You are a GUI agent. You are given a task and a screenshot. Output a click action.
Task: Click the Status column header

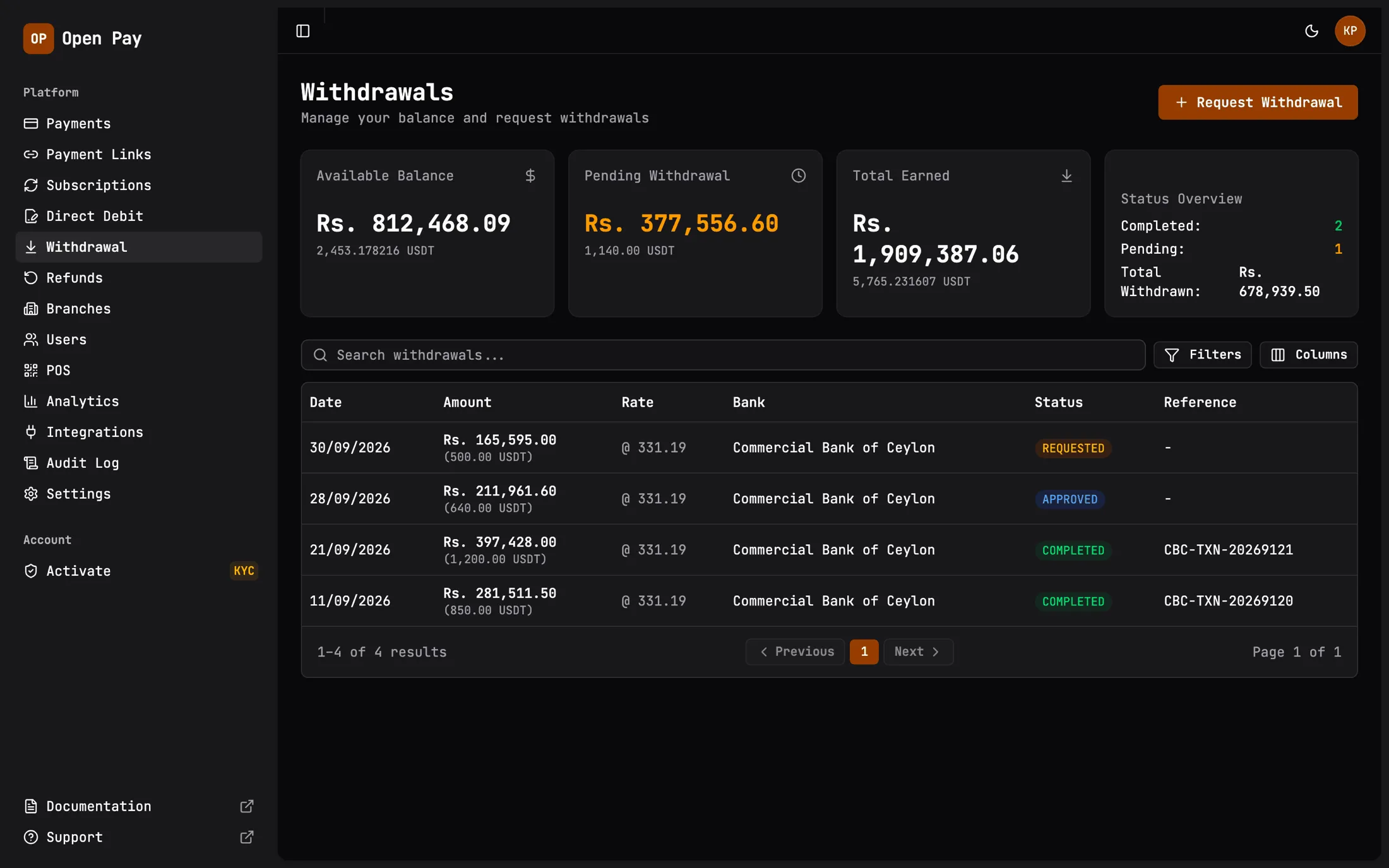pos(1058,402)
